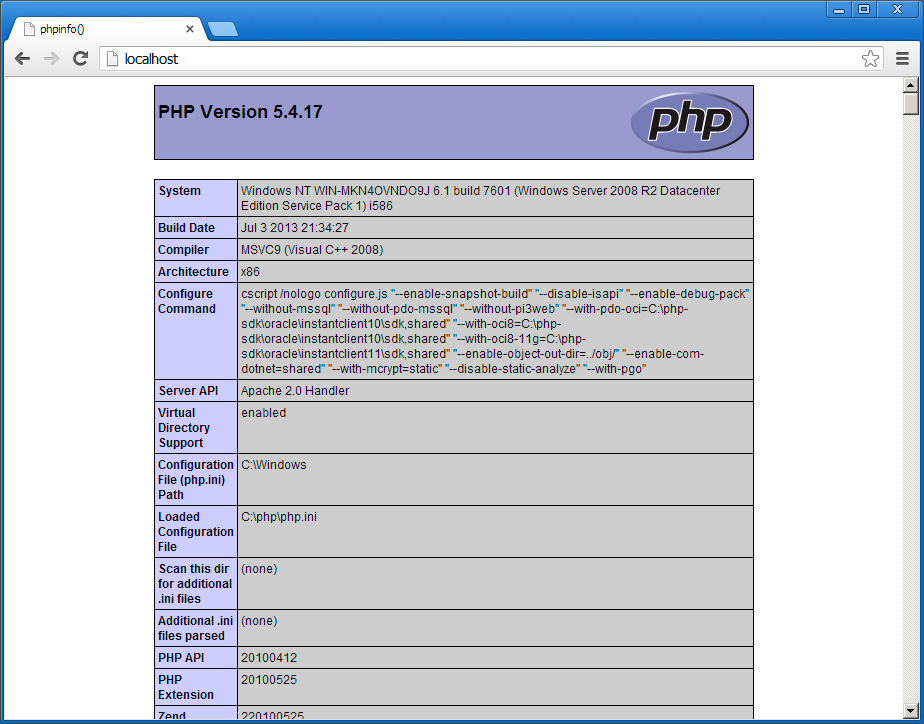Click Configuration File (php.ini) Path label

[x=196, y=480]
